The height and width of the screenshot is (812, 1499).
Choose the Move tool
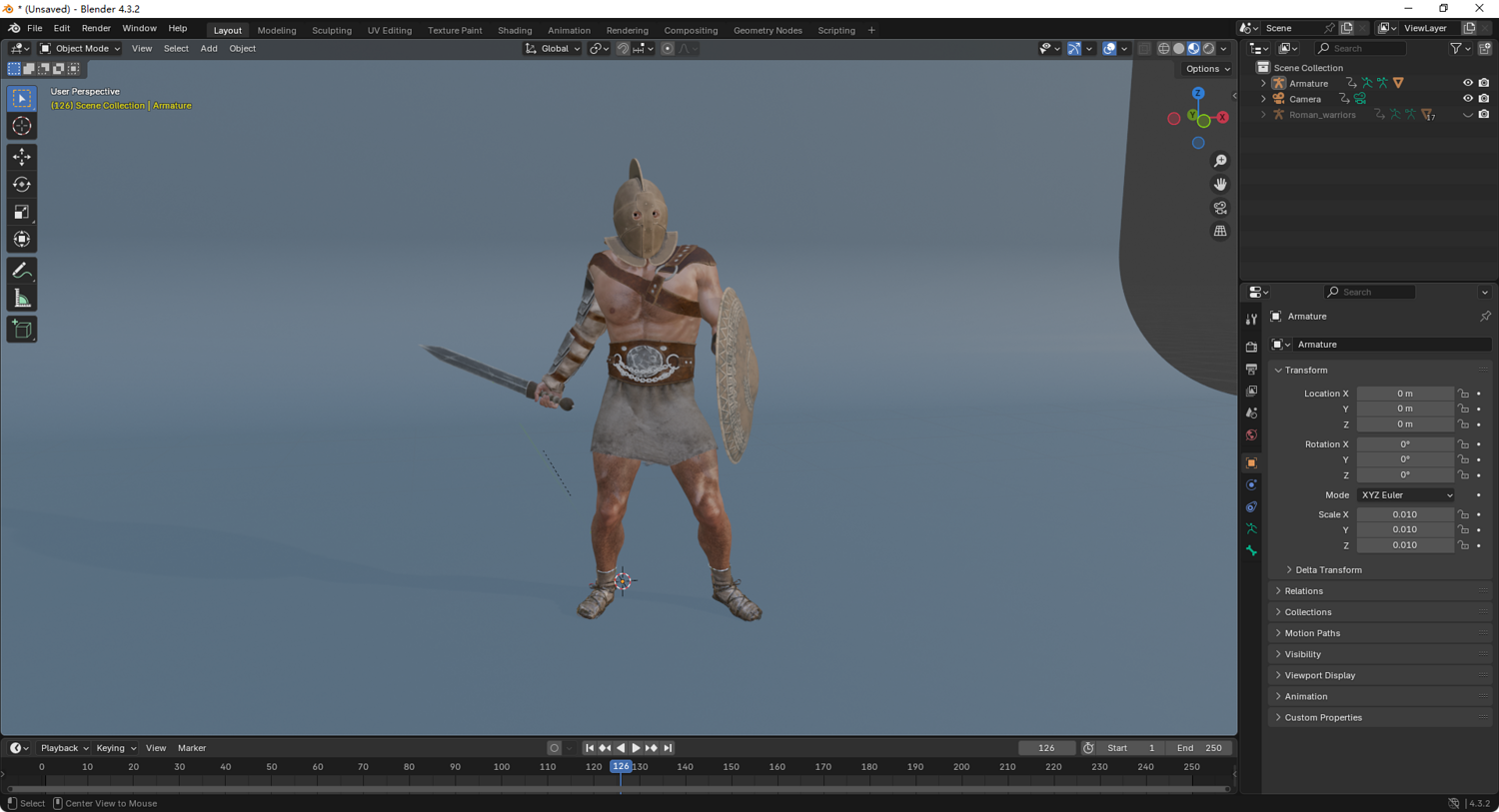tap(22, 157)
